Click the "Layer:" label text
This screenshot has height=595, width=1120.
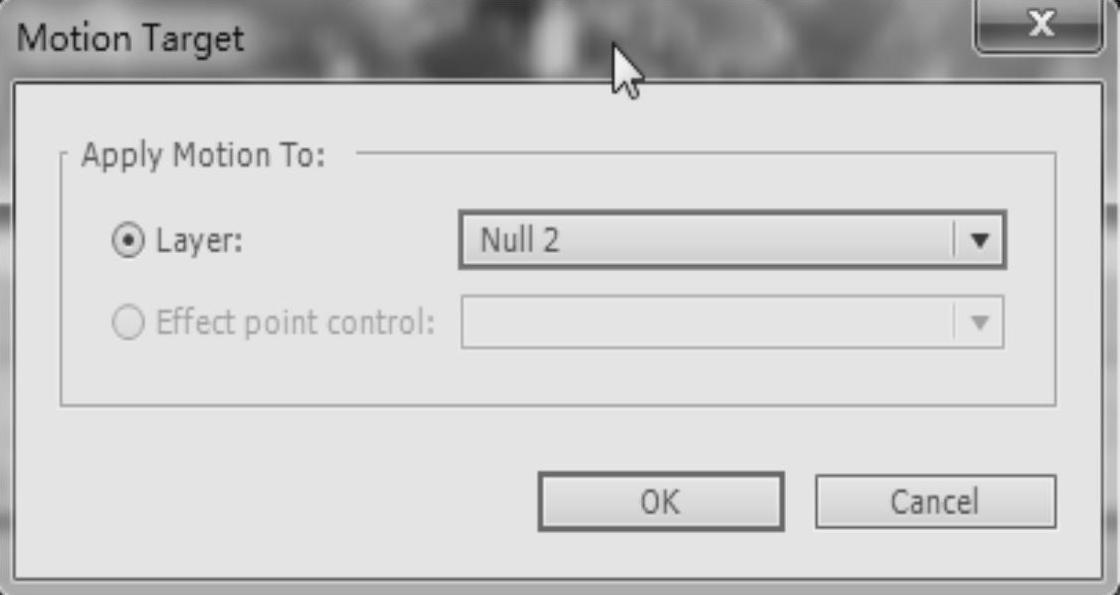[x=199, y=242]
